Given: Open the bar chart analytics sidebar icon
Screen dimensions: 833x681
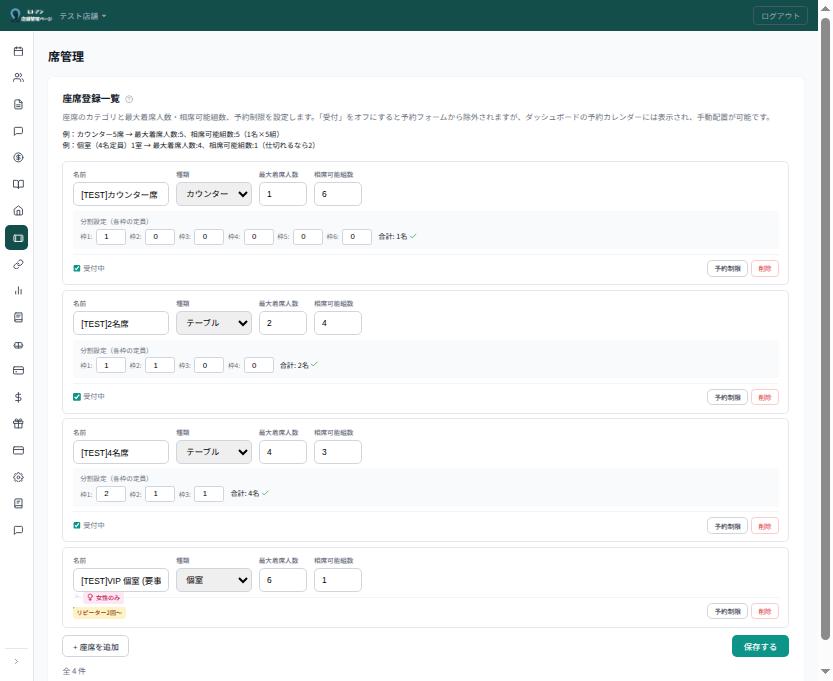Looking at the screenshot, I should tap(18, 291).
